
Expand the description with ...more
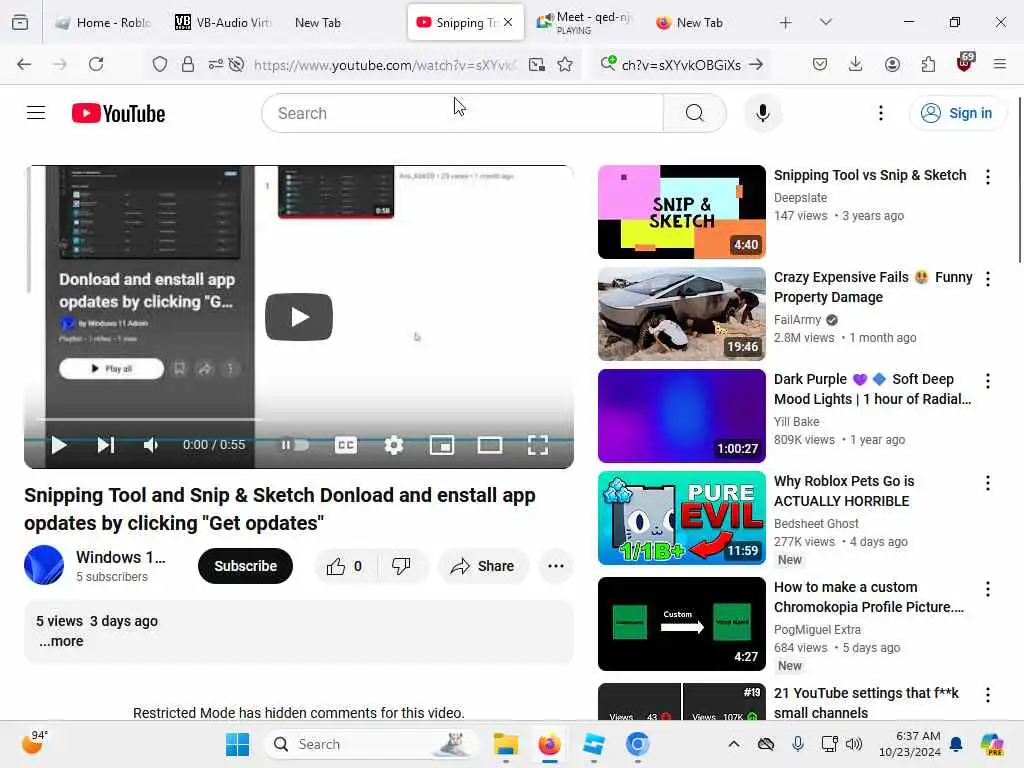61,641
